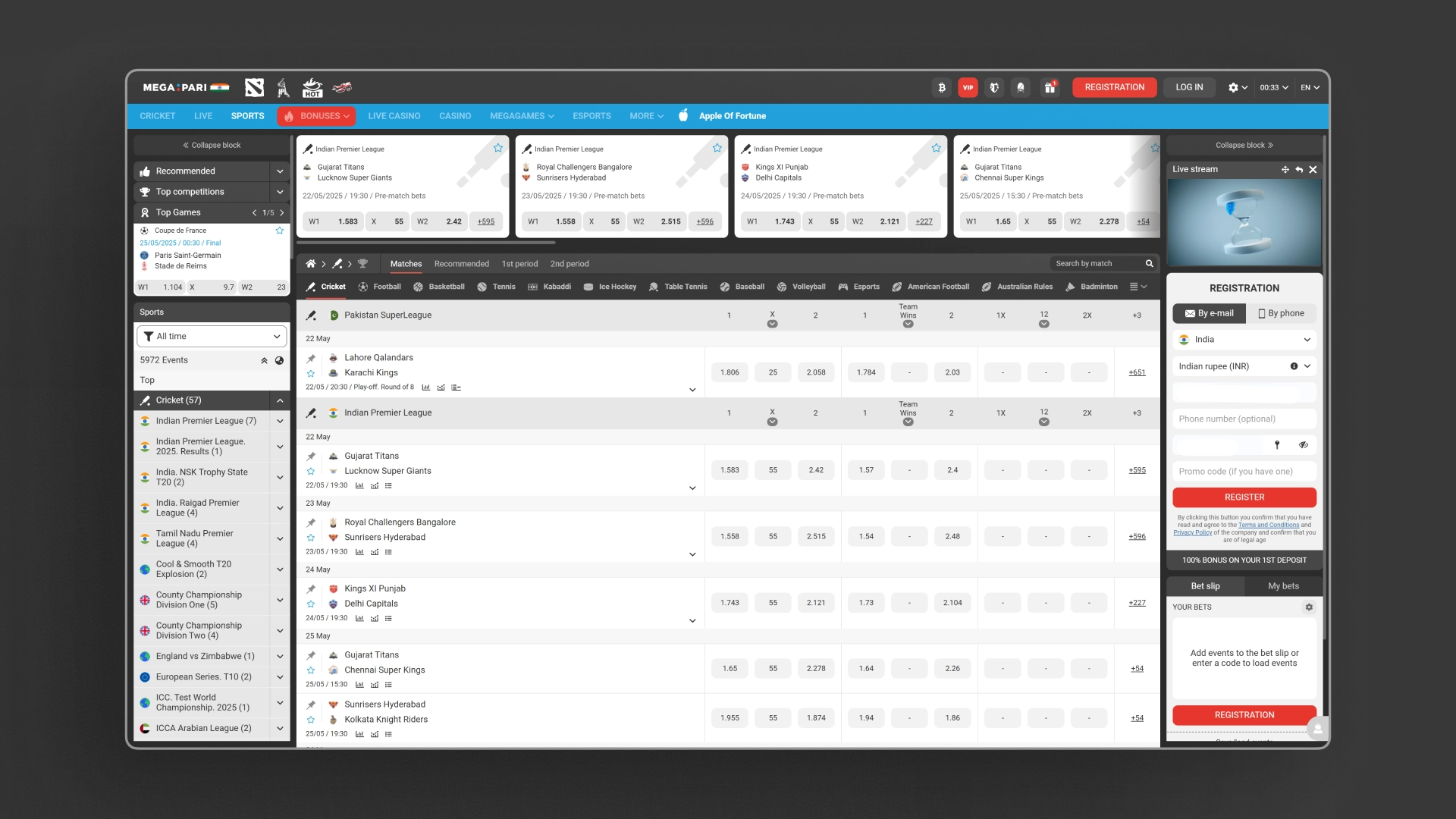1456x819 pixels.
Task: Open the MEGAGAMES menu
Action: tap(522, 116)
